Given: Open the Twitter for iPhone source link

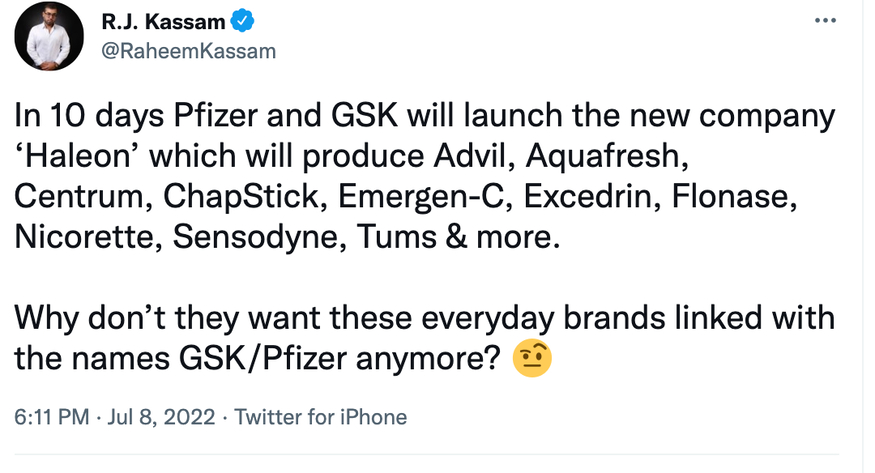Looking at the screenshot, I should pyautogui.click(x=320, y=417).
